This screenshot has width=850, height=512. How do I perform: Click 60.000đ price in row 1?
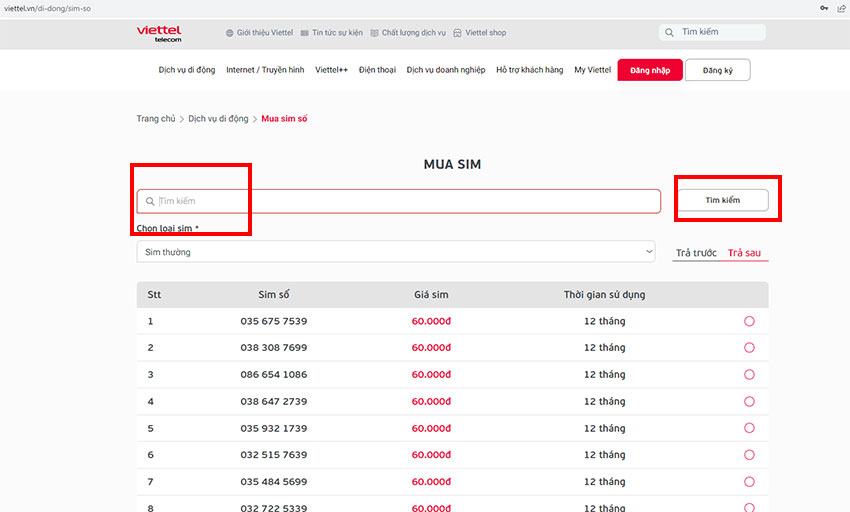point(431,321)
